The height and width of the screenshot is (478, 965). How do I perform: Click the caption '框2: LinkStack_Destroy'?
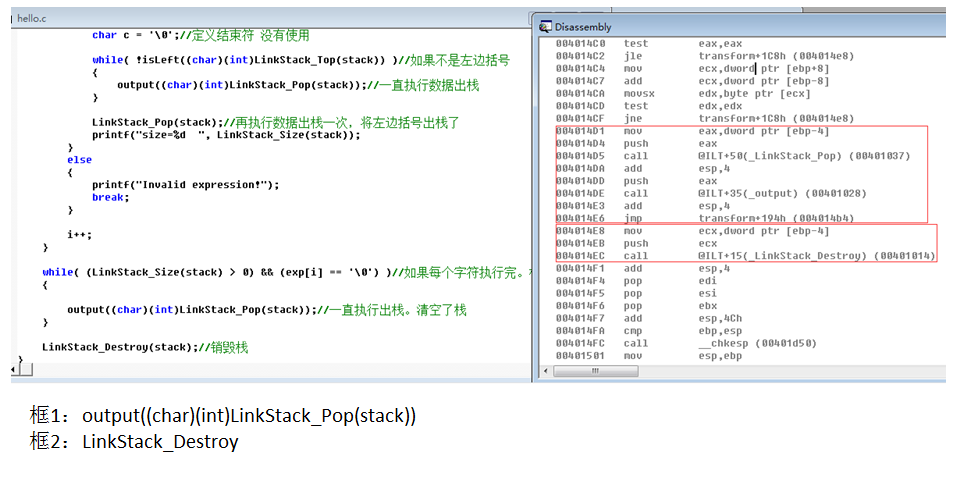tap(134, 442)
